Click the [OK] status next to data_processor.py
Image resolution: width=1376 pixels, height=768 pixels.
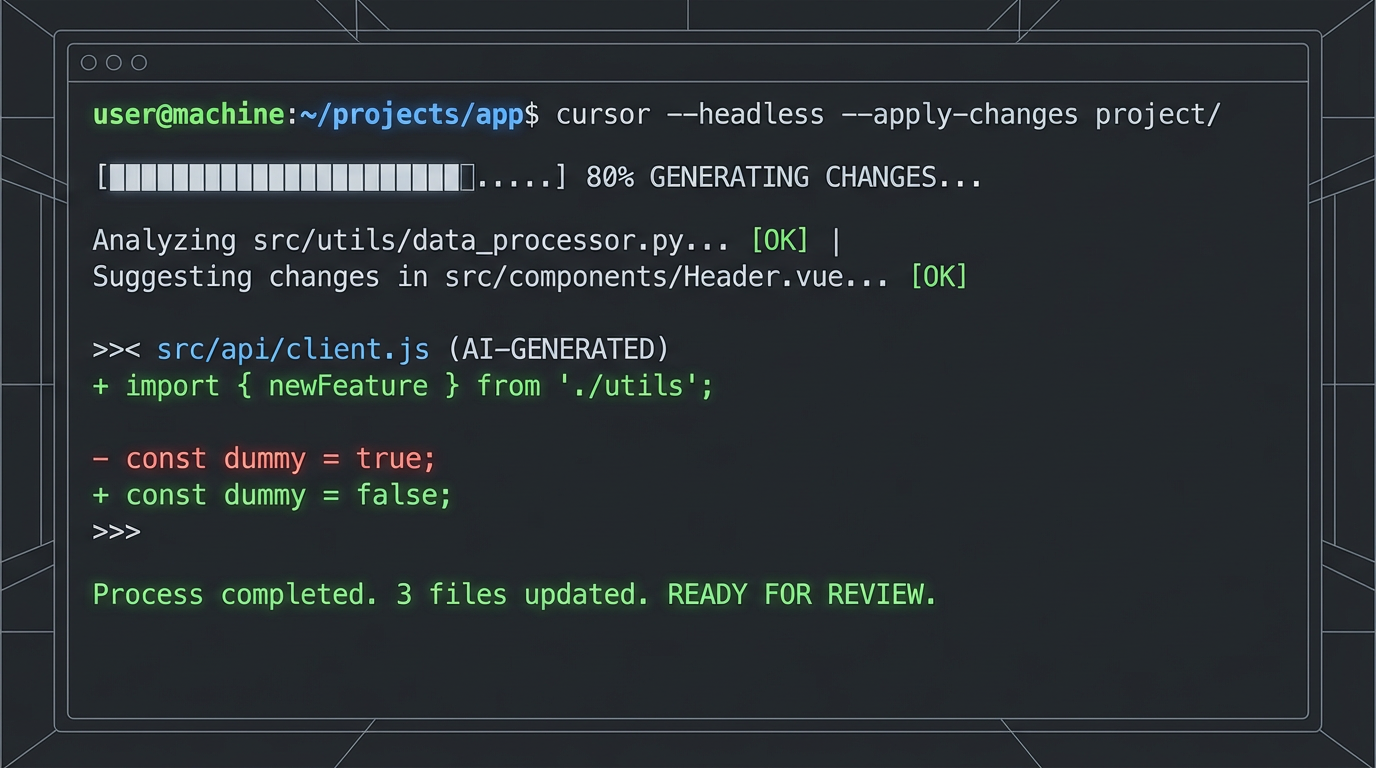pos(779,240)
